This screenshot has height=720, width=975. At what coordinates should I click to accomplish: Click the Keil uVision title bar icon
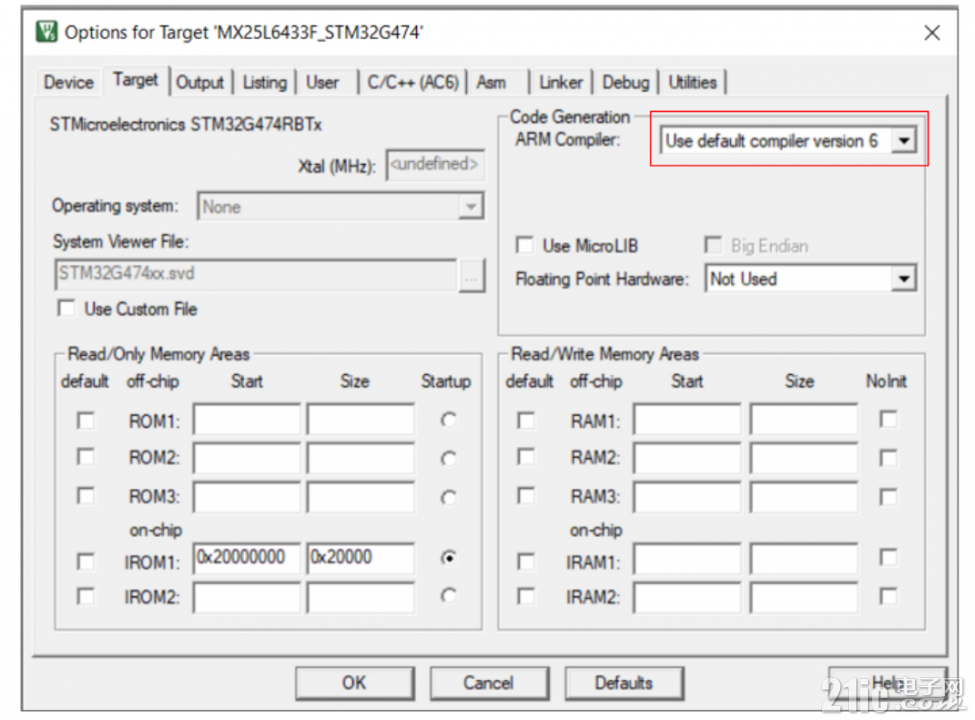(46, 31)
